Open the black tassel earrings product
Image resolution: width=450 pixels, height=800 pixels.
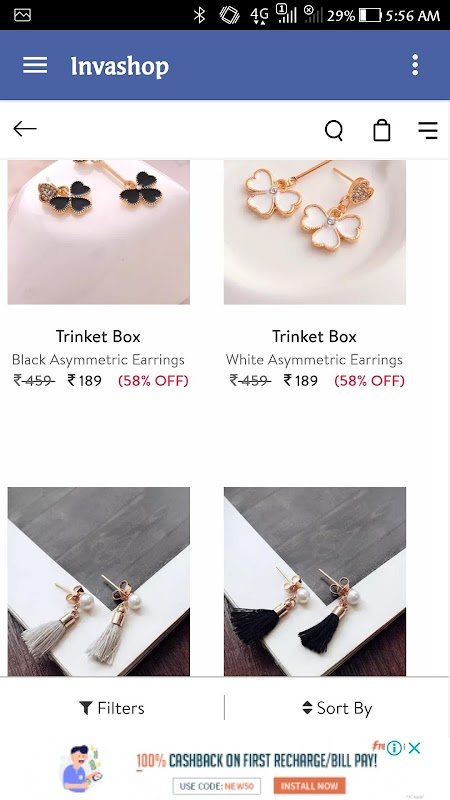pos(315,582)
